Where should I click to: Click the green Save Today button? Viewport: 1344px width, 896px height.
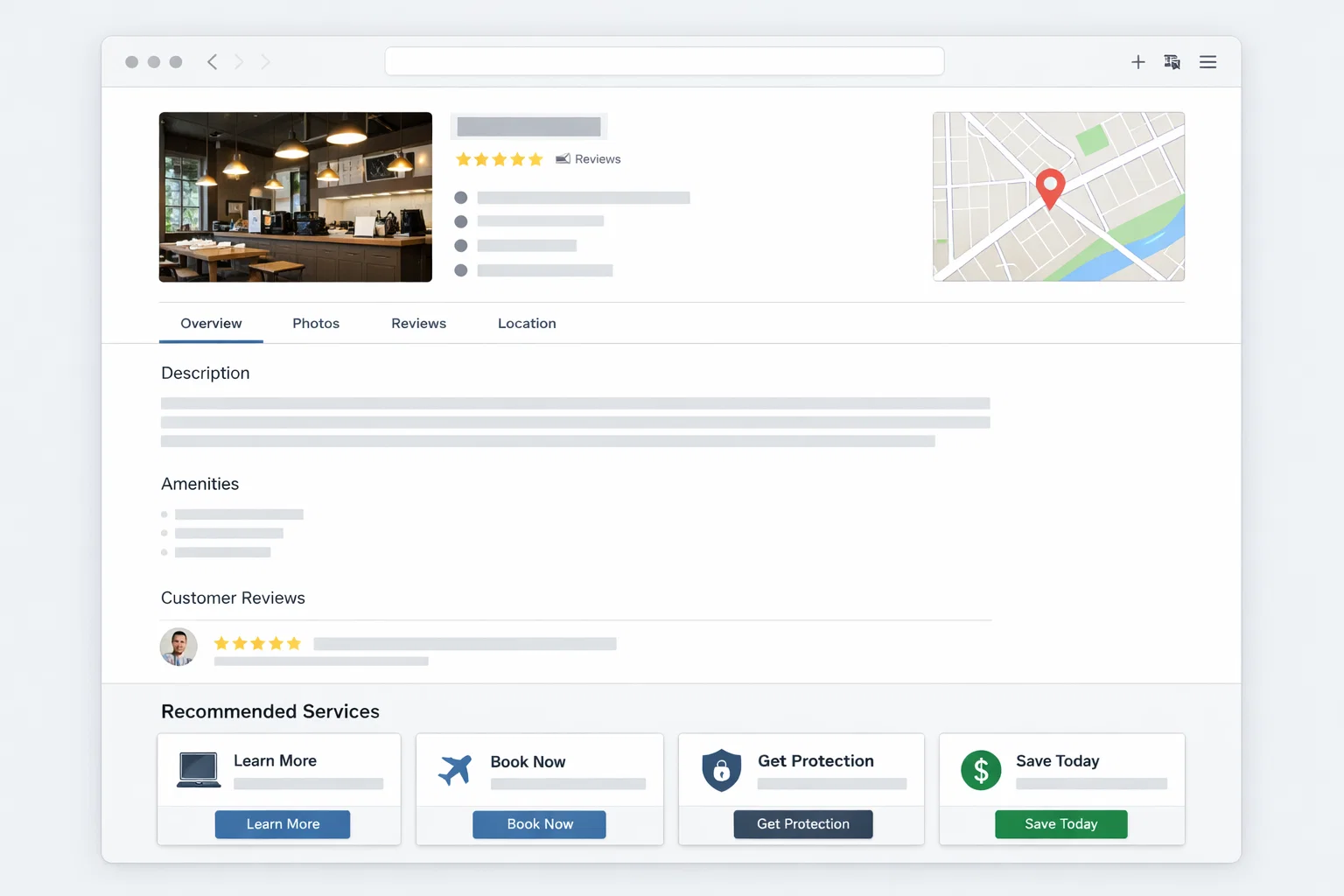click(x=1060, y=824)
